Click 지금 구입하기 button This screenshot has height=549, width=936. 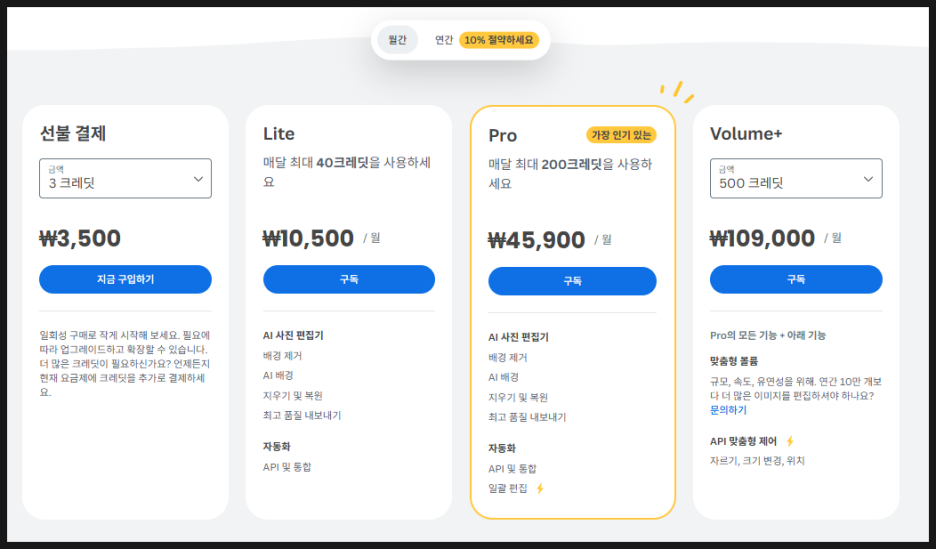click(125, 279)
